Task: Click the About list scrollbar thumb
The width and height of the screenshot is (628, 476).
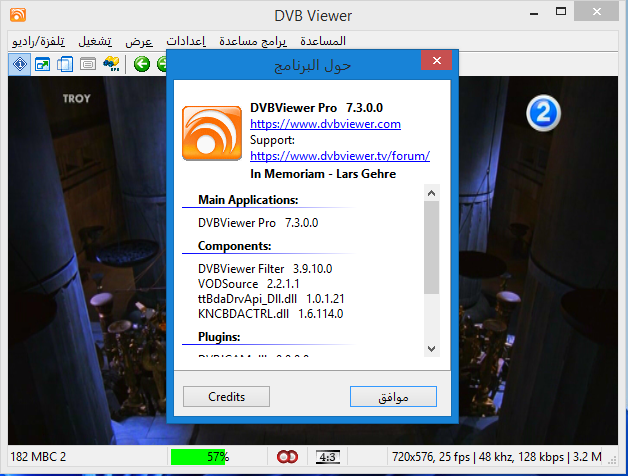Action: 431,248
